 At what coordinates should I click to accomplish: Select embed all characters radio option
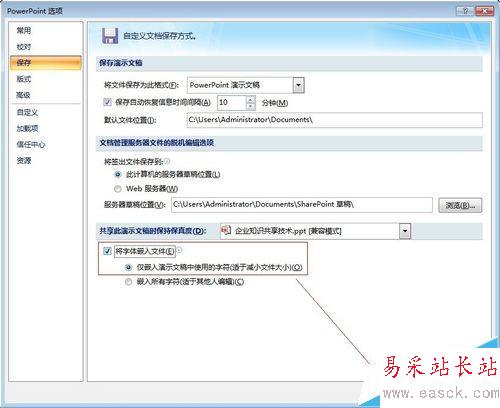point(128,282)
